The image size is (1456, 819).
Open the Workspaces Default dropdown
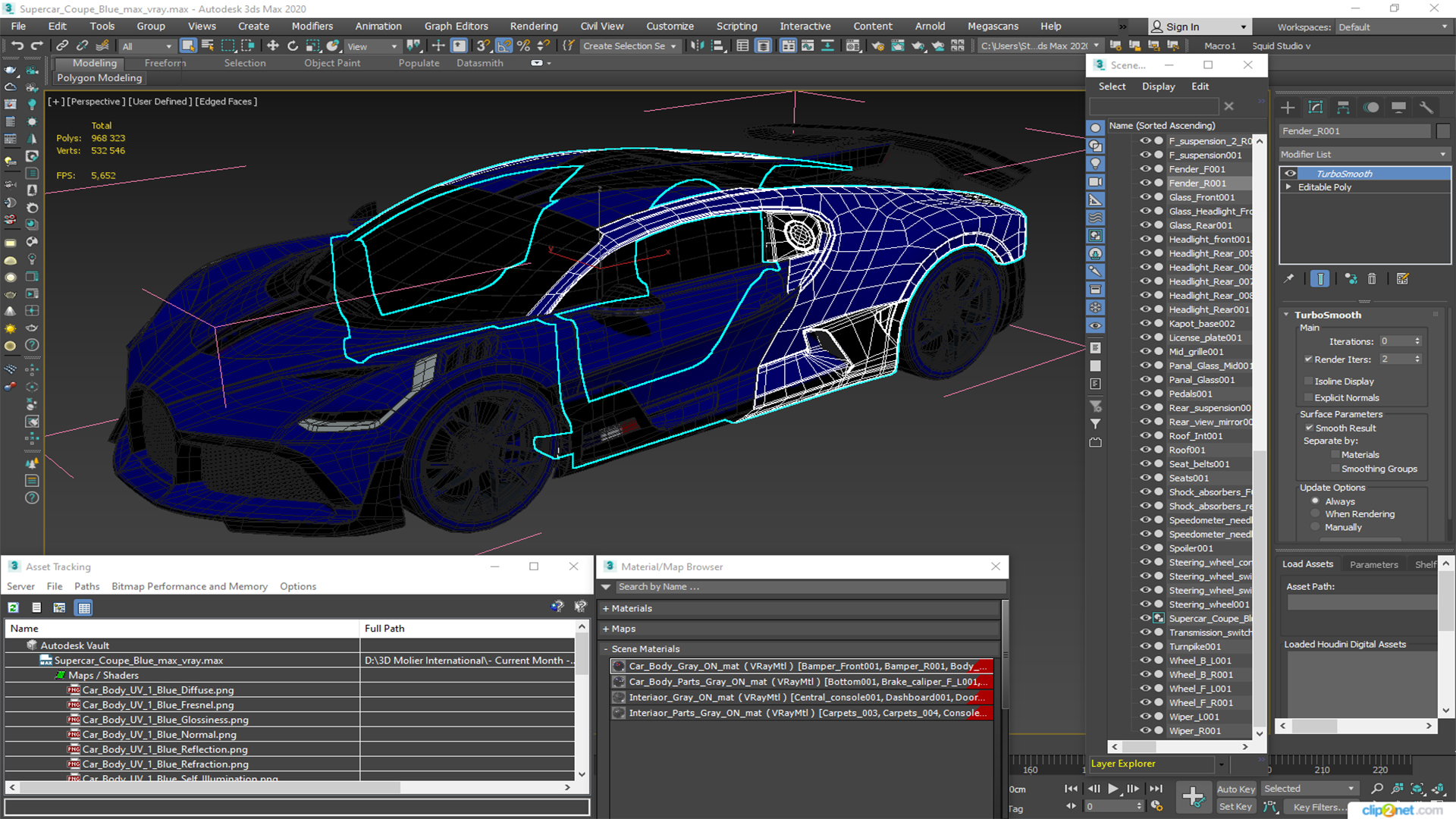click(1392, 27)
